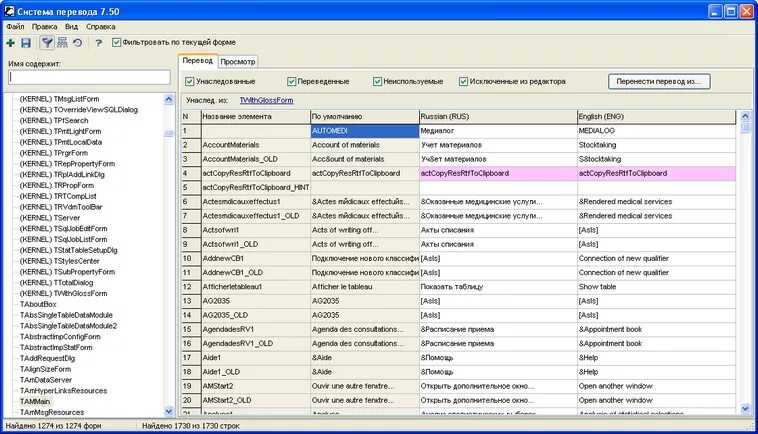Image resolution: width=758 pixels, height=434 pixels.
Task: Select (KERNEL) TRVdmToolBar in list
Action: pyautogui.click(x=60, y=207)
